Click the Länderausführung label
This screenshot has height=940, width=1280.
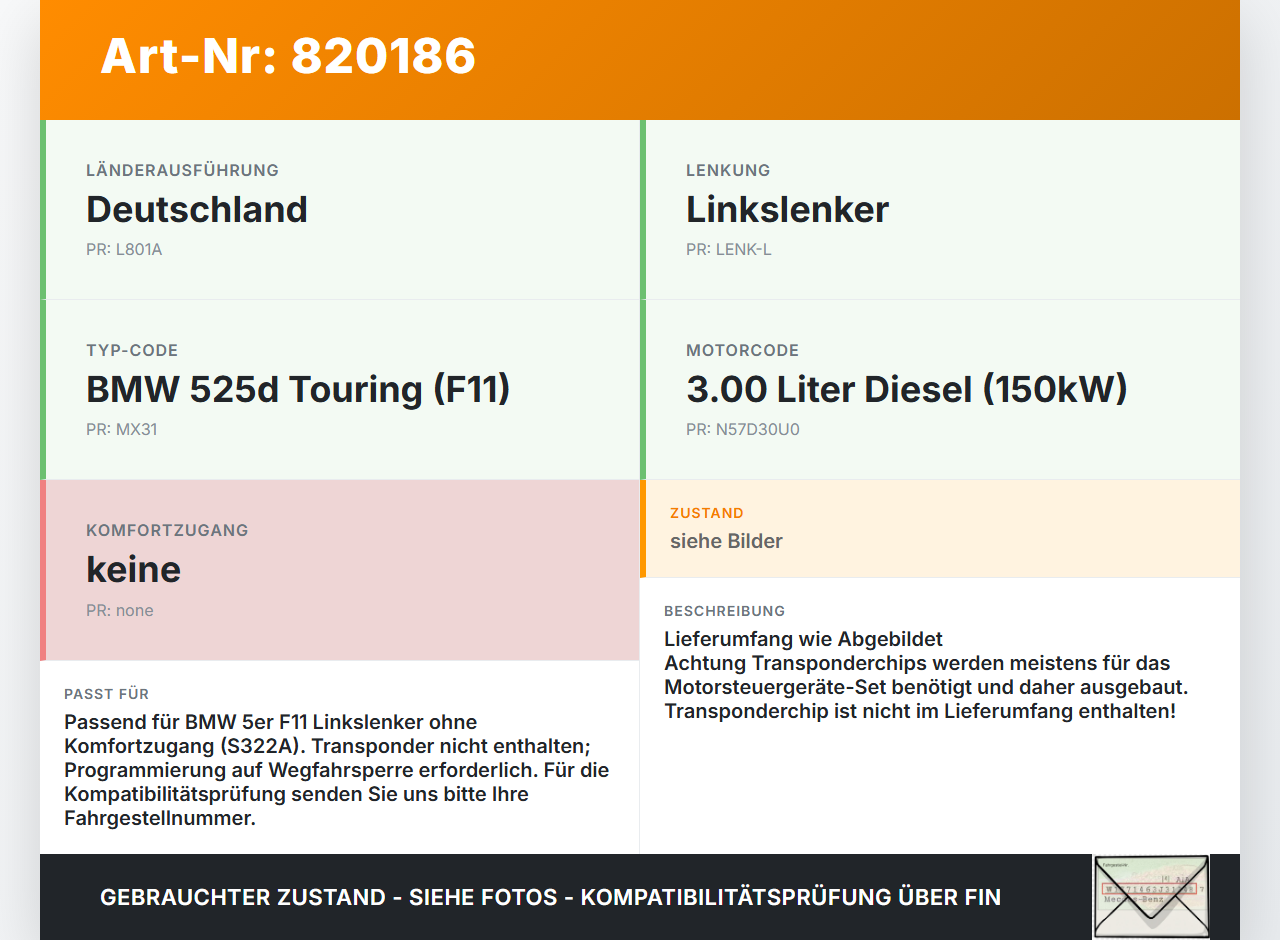[182, 170]
